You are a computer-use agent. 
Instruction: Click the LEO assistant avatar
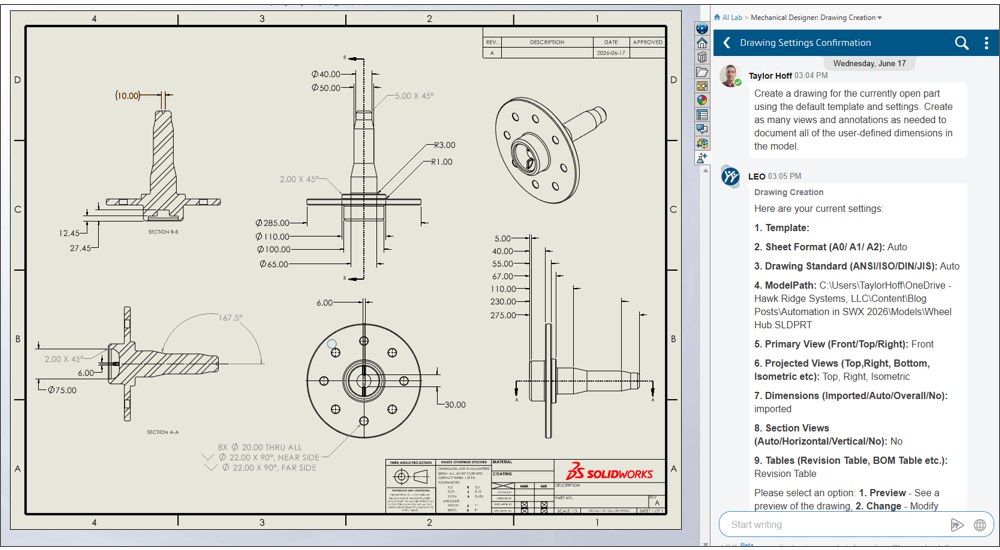click(730, 176)
